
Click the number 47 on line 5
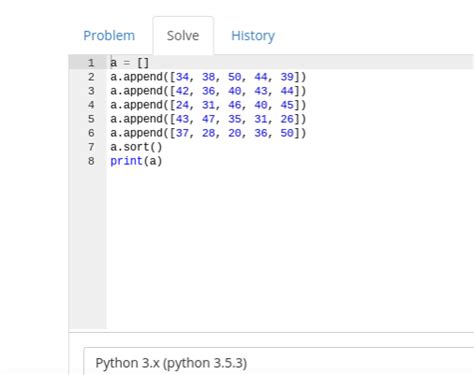[x=208, y=119]
